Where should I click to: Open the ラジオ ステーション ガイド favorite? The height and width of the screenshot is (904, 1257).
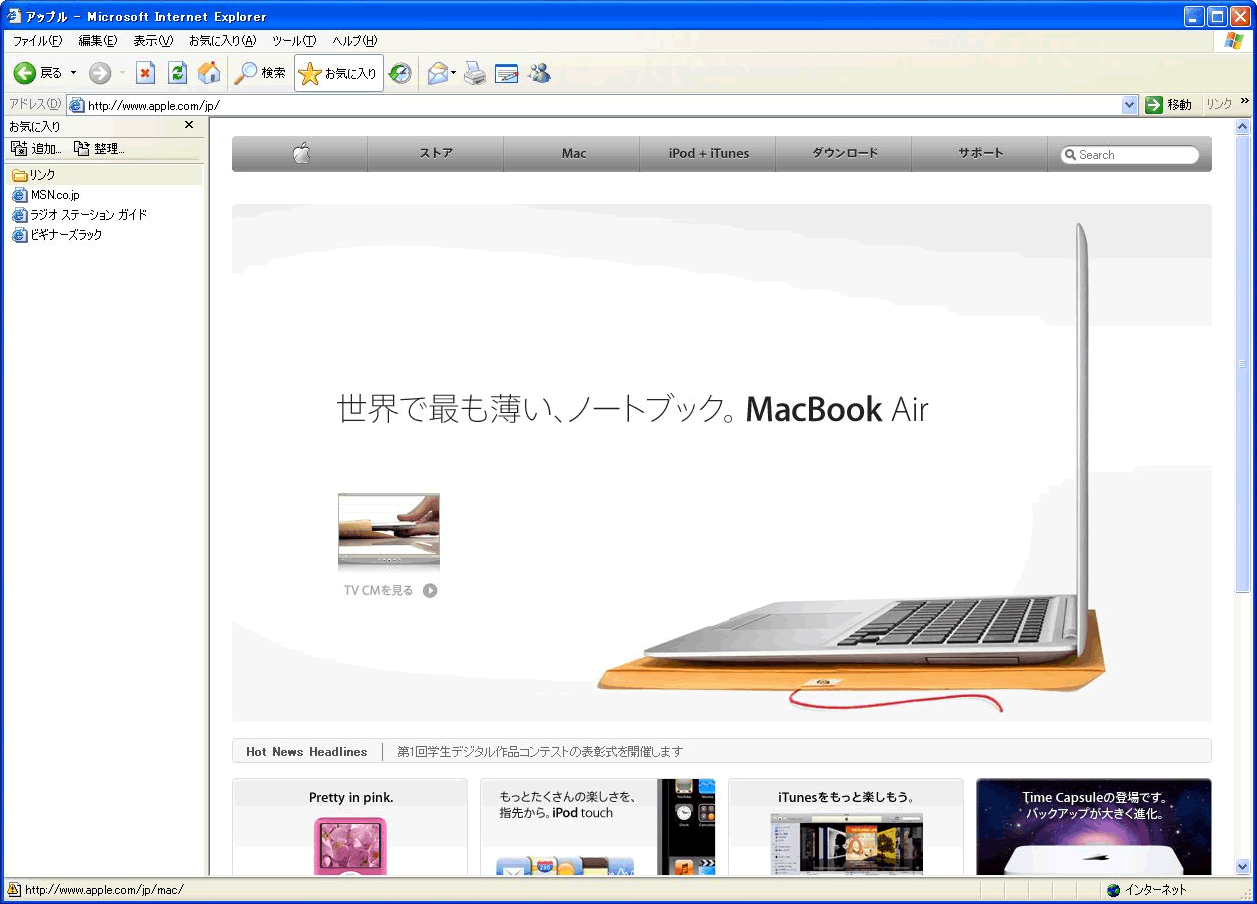pos(79,215)
